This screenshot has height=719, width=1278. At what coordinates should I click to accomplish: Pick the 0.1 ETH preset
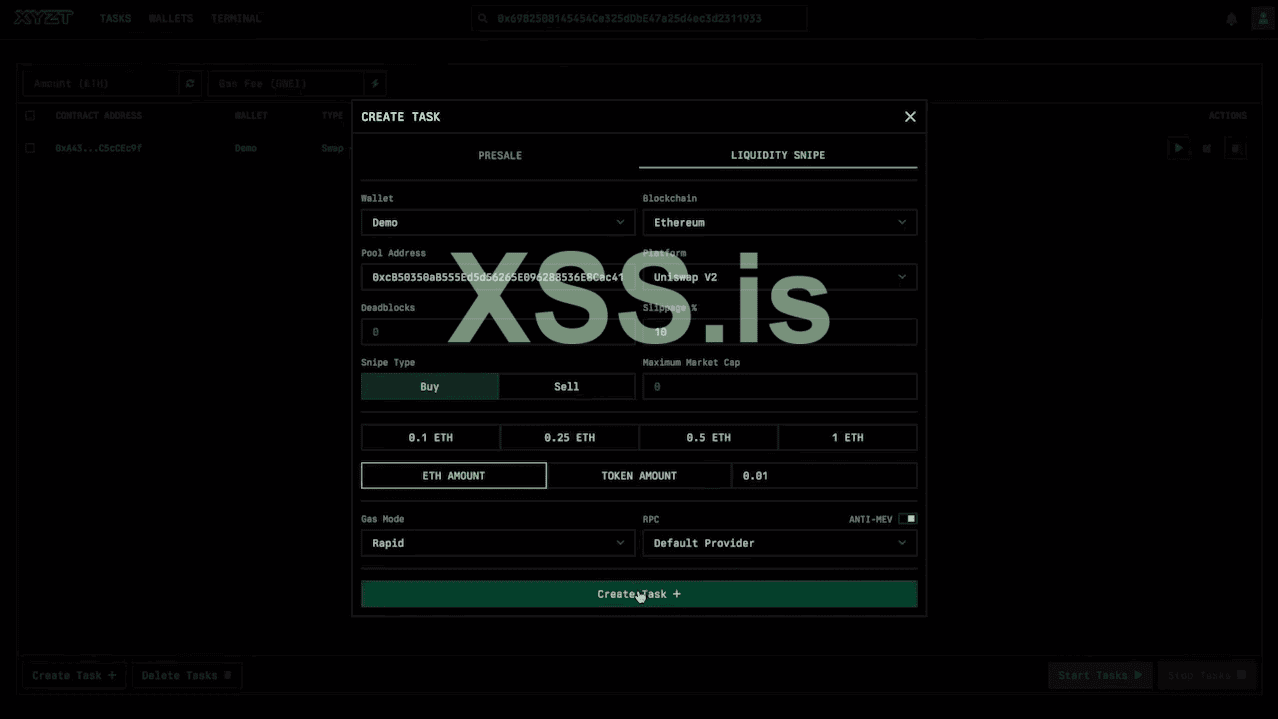pos(430,438)
